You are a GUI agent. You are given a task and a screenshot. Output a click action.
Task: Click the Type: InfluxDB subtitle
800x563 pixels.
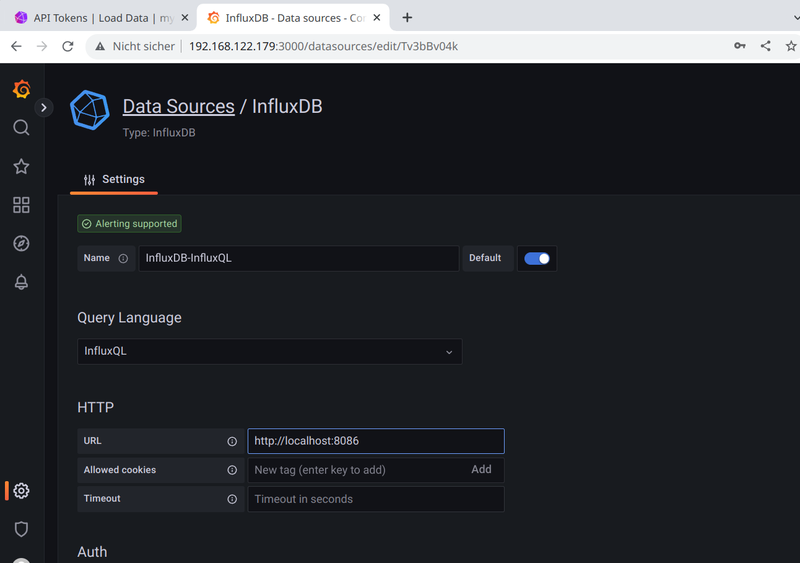pyautogui.click(x=159, y=133)
